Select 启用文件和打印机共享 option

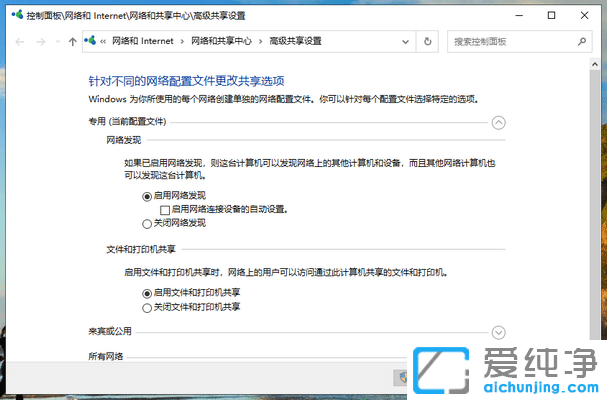click(147, 292)
